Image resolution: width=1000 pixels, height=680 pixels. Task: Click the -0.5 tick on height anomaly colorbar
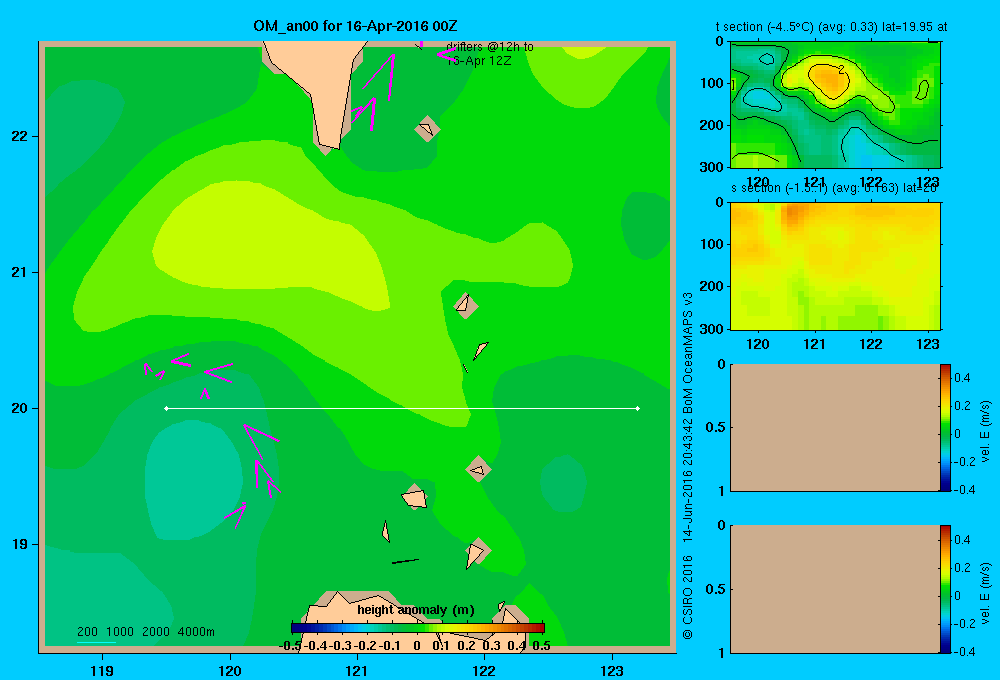tap(291, 646)
